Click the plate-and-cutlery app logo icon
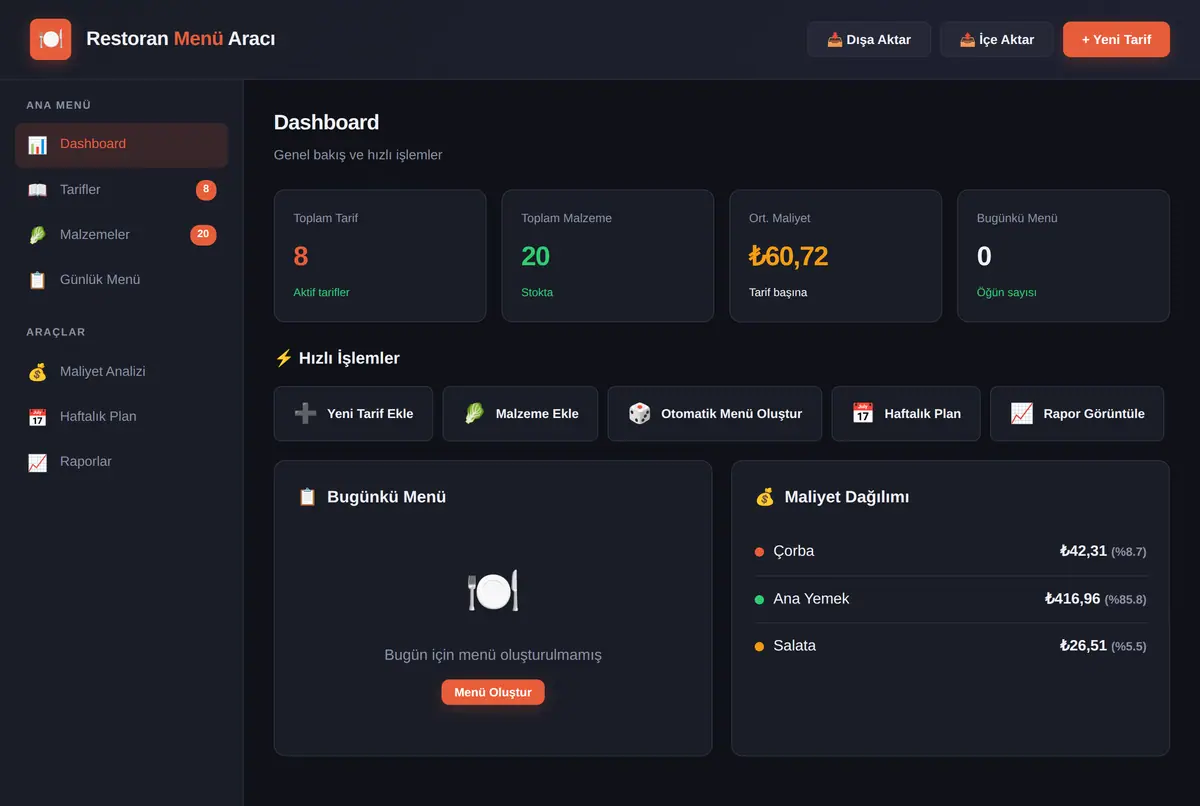Image resolution: width=1200 pixels, height=806 pixels. 50,40
